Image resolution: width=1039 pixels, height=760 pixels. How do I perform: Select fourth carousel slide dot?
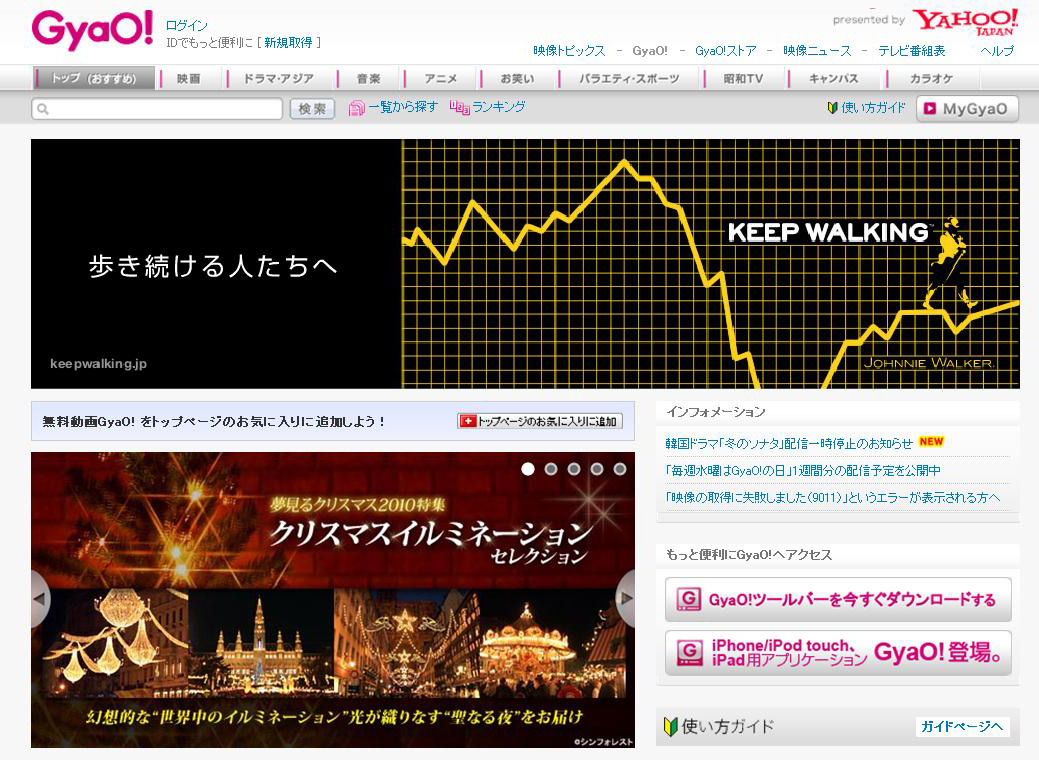(x=597, y=469)
